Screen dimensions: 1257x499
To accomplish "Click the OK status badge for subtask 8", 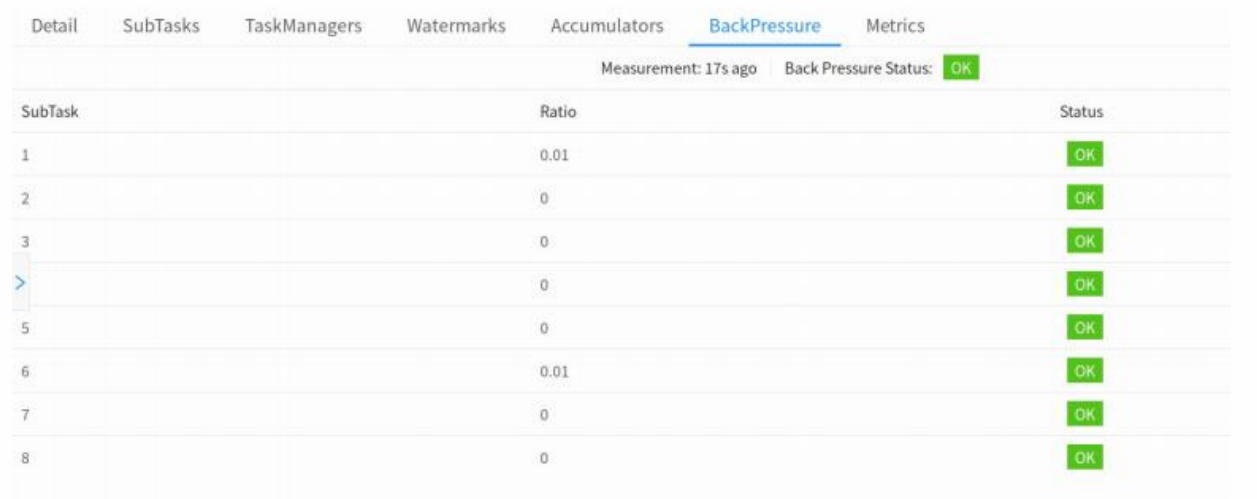I will [1081, 456].
